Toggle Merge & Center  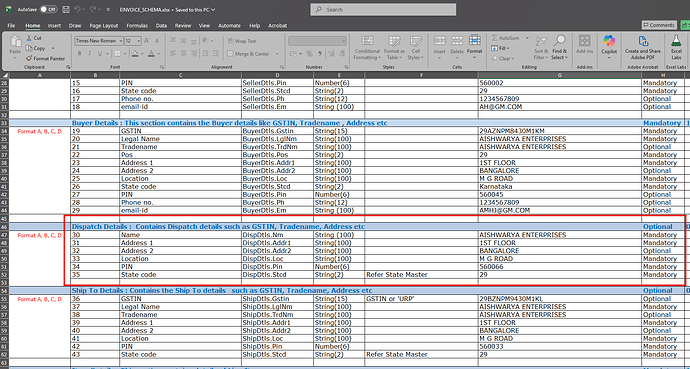pyautogui.click(x=249, y=54)
